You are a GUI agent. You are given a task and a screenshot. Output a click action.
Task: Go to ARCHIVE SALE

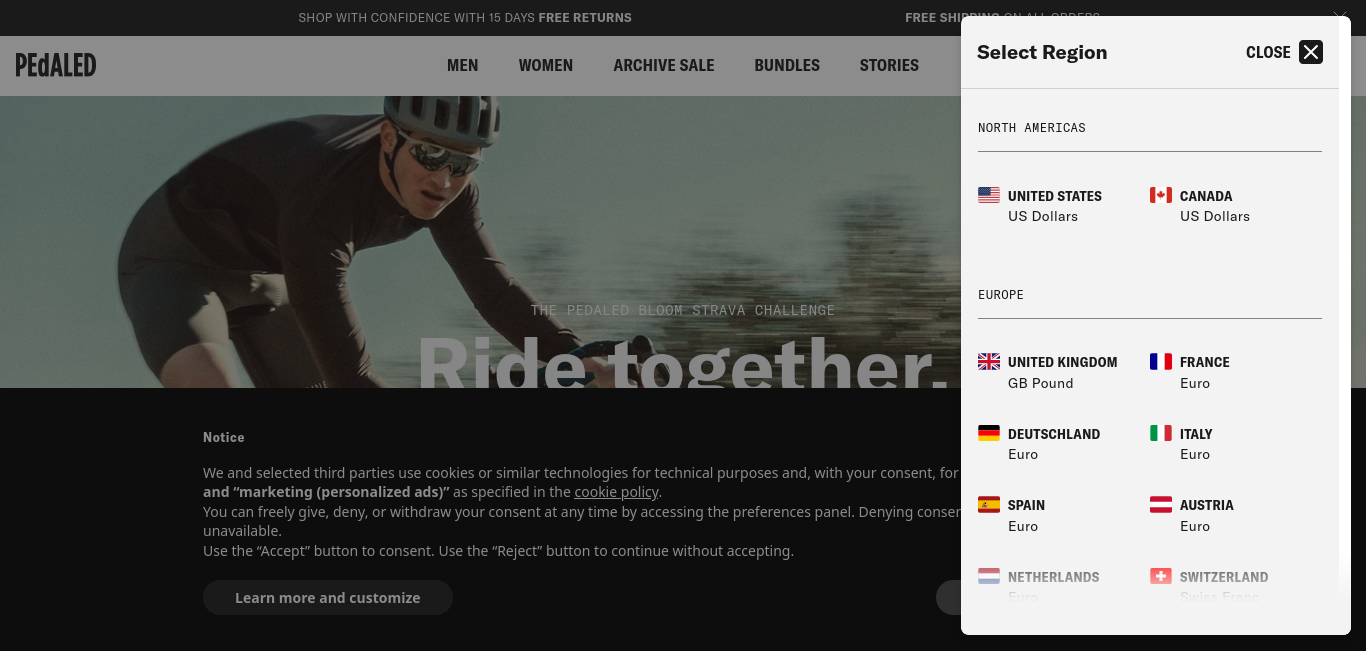pyautogui.click(x=663, y=65)
